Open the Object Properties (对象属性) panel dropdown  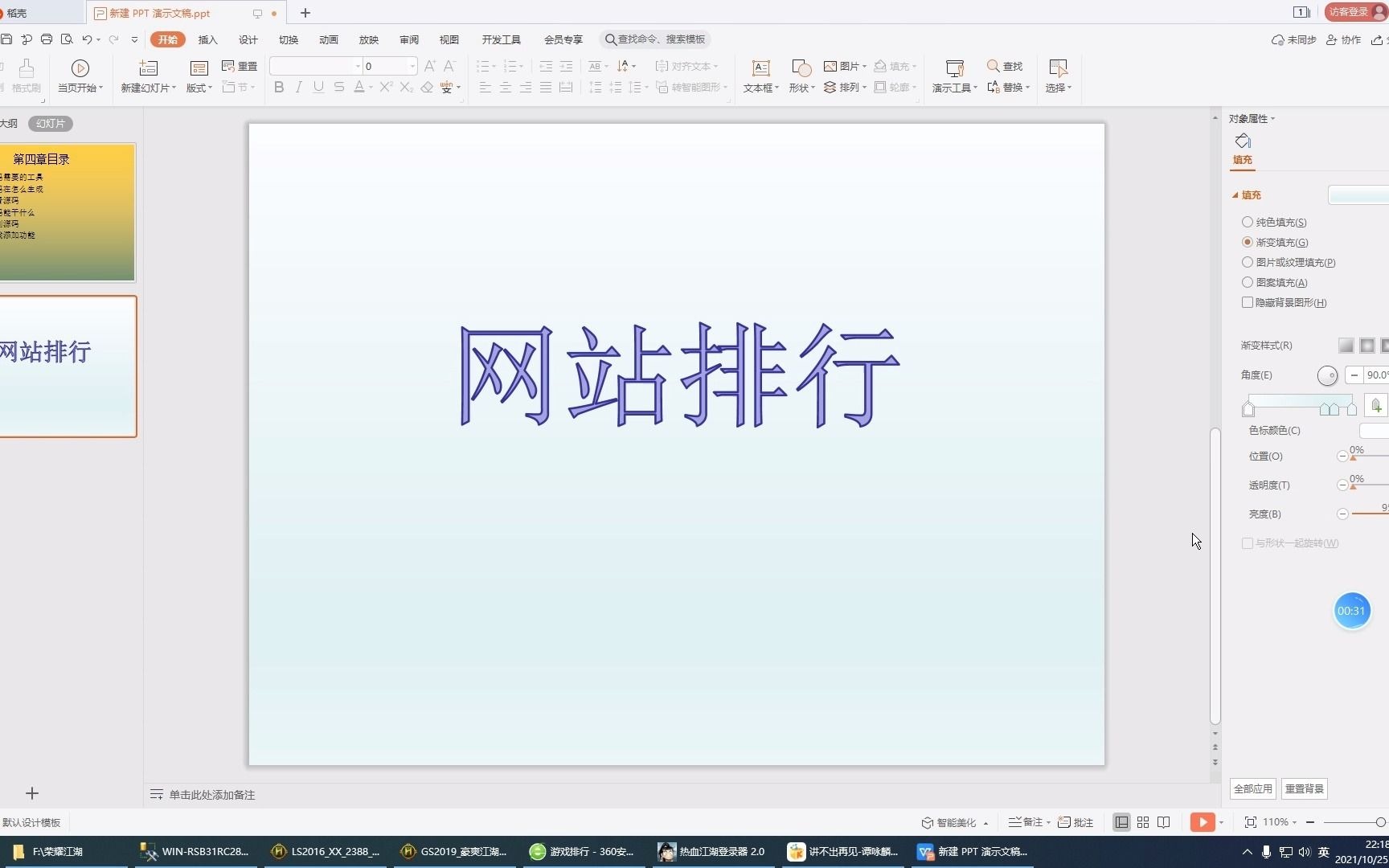coord(1273,119)
